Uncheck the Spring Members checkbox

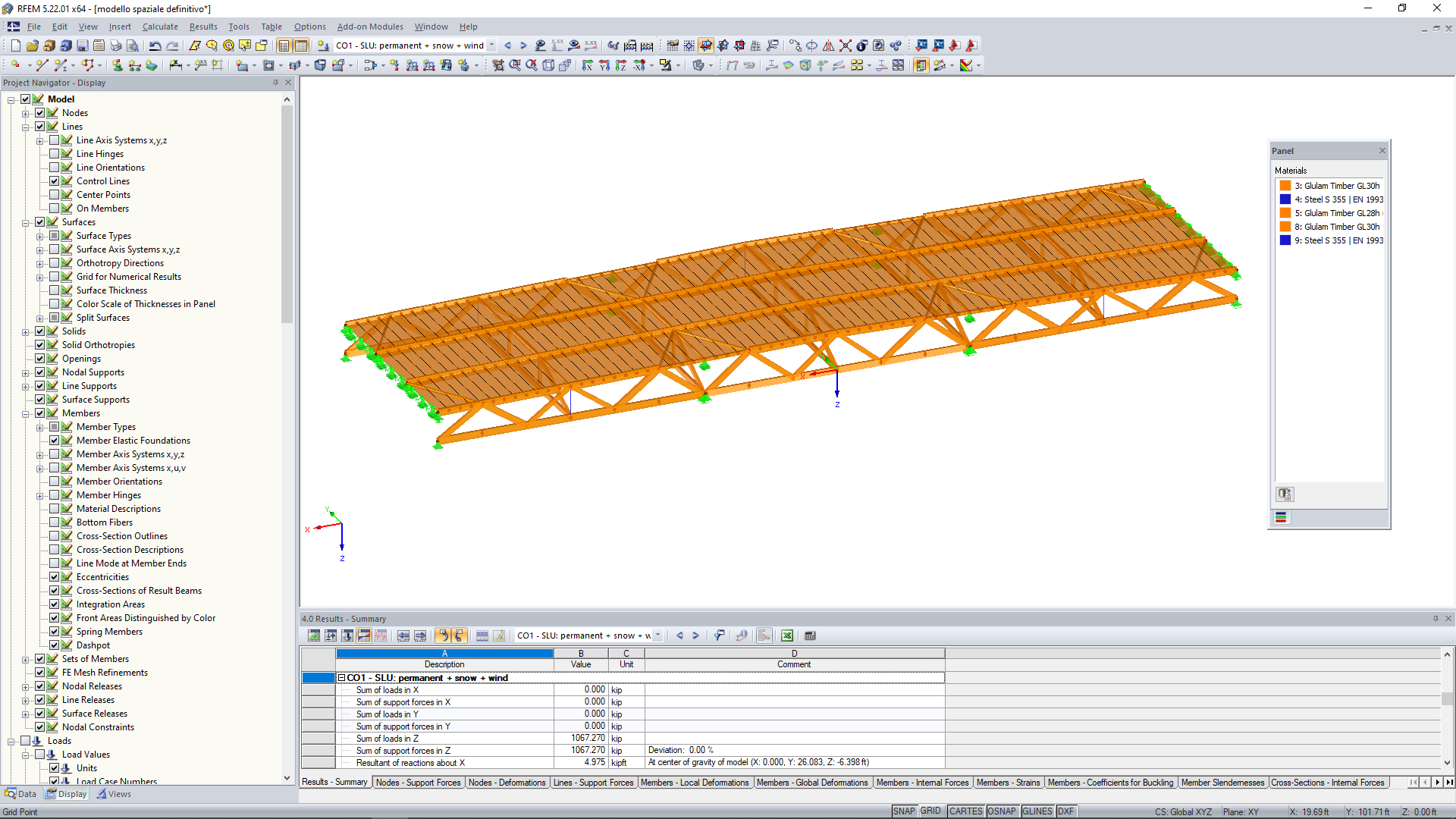pos(54,632)
